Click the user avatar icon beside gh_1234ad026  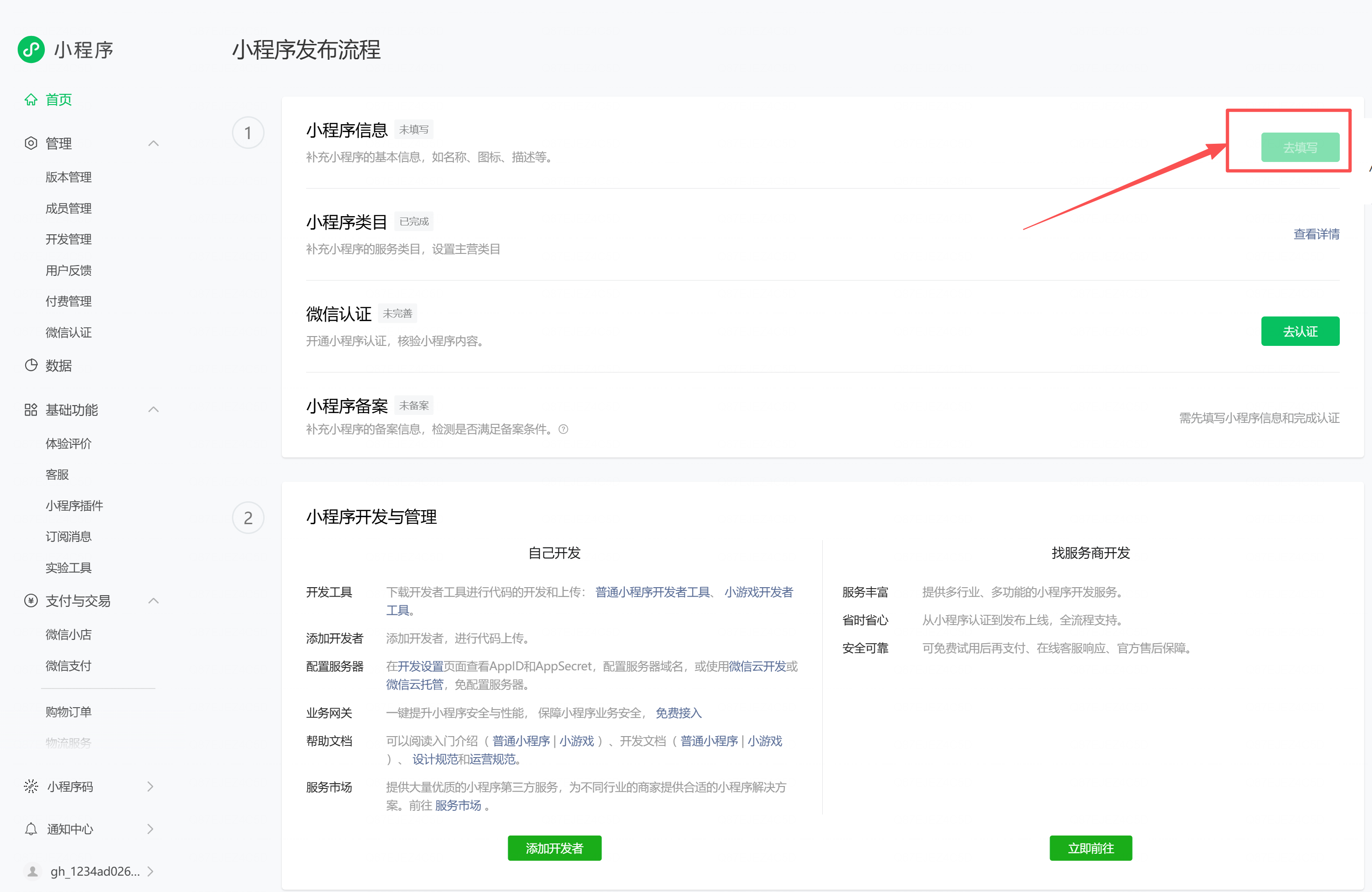coord(33,871)
